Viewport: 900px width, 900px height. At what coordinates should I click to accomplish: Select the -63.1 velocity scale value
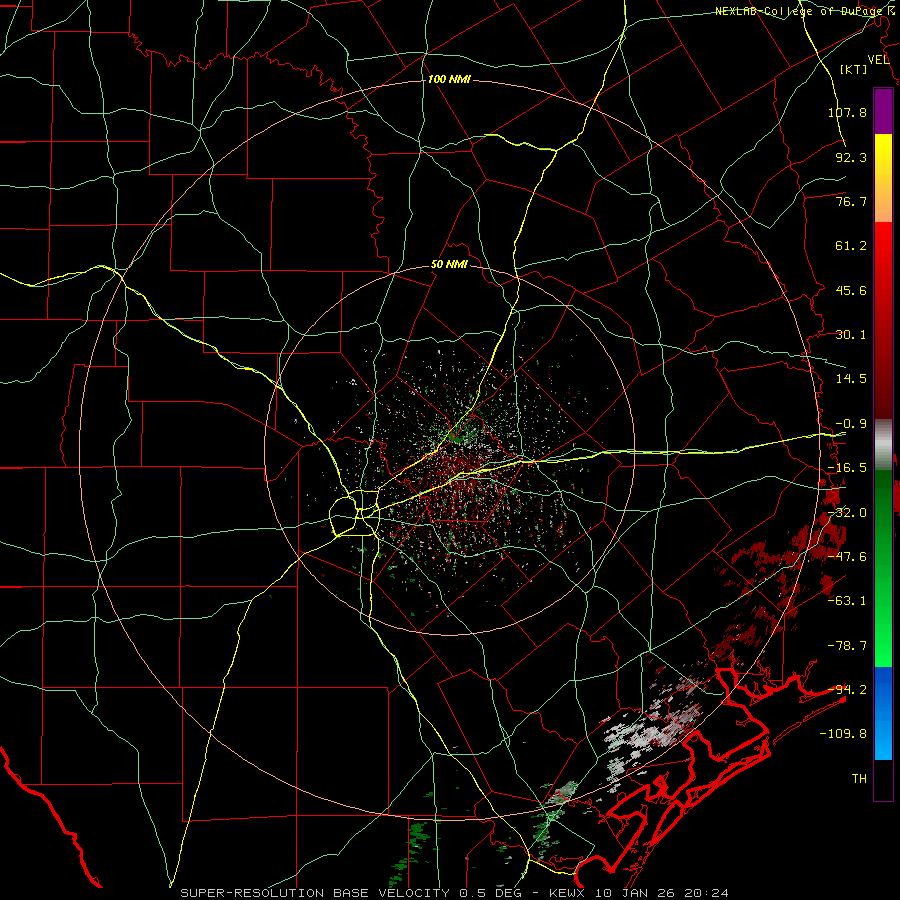point(847,601)
